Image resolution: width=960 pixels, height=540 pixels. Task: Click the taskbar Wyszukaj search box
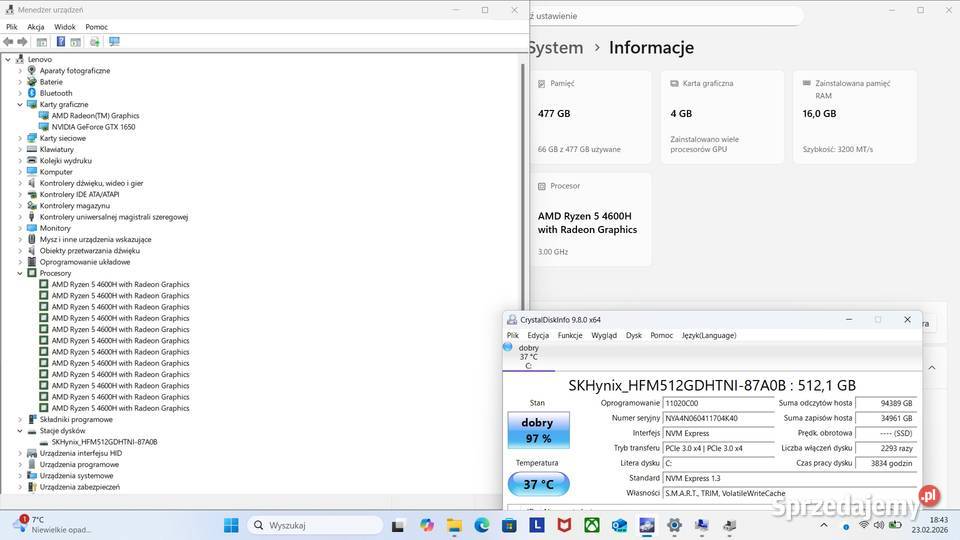click(x=315, y=525)
